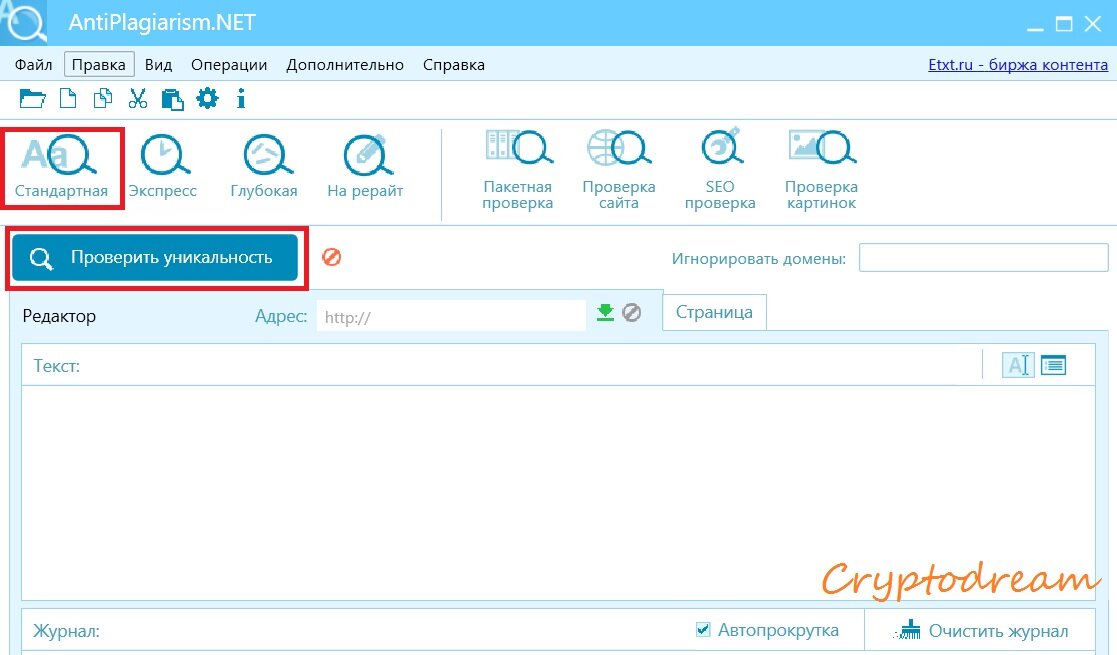Open the Справка menu
Image resolution: width=1117 pixels, height=655 pixels.
point(454,65)
